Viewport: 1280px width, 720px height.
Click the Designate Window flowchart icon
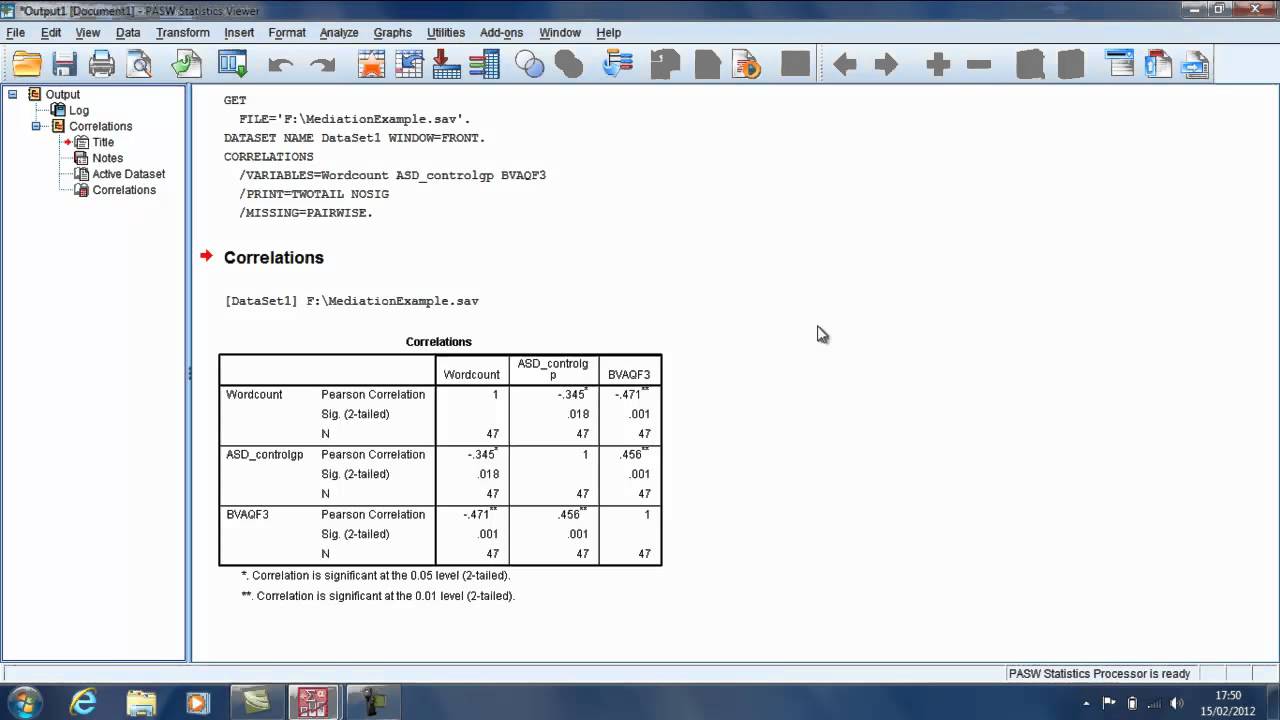[618, 65]
